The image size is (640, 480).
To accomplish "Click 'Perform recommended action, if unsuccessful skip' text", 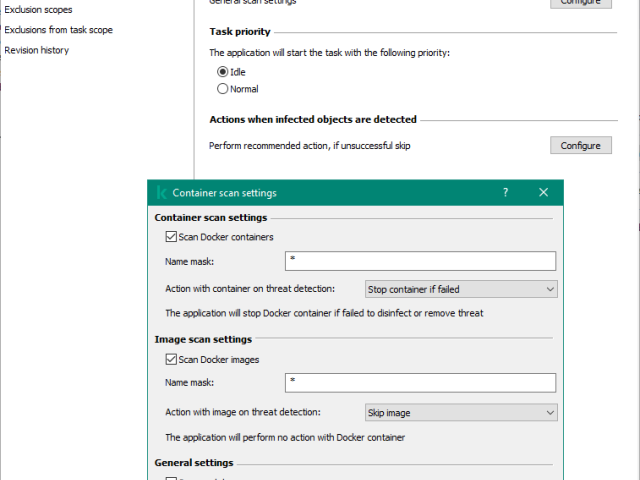I will click(x=310, y=146).
